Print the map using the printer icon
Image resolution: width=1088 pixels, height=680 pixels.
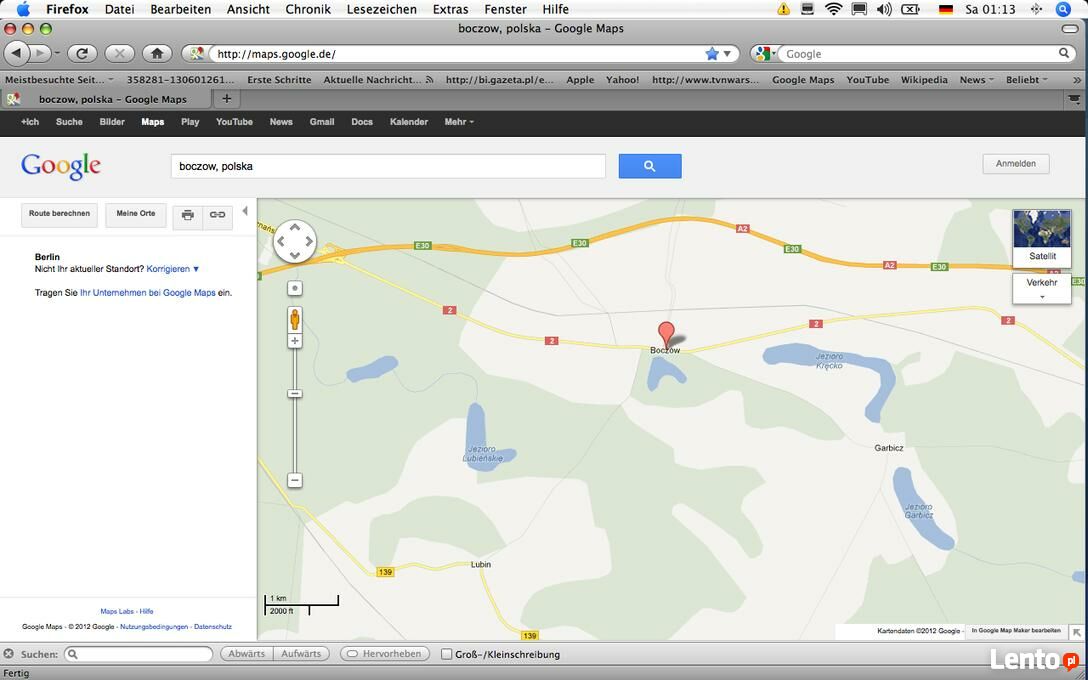[187, 215]
